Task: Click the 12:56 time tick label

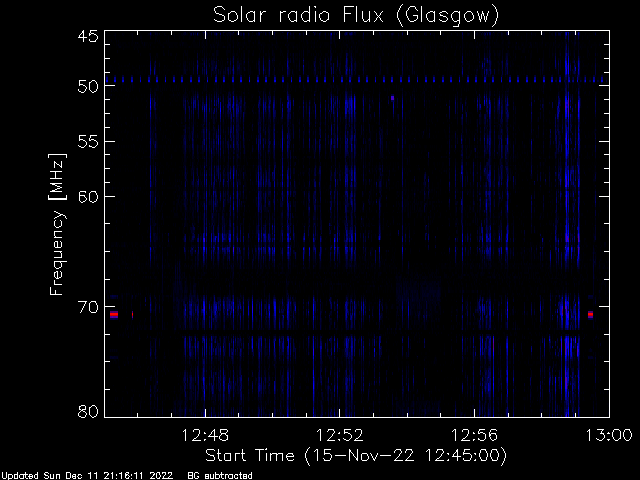Action: pos(474,435)
